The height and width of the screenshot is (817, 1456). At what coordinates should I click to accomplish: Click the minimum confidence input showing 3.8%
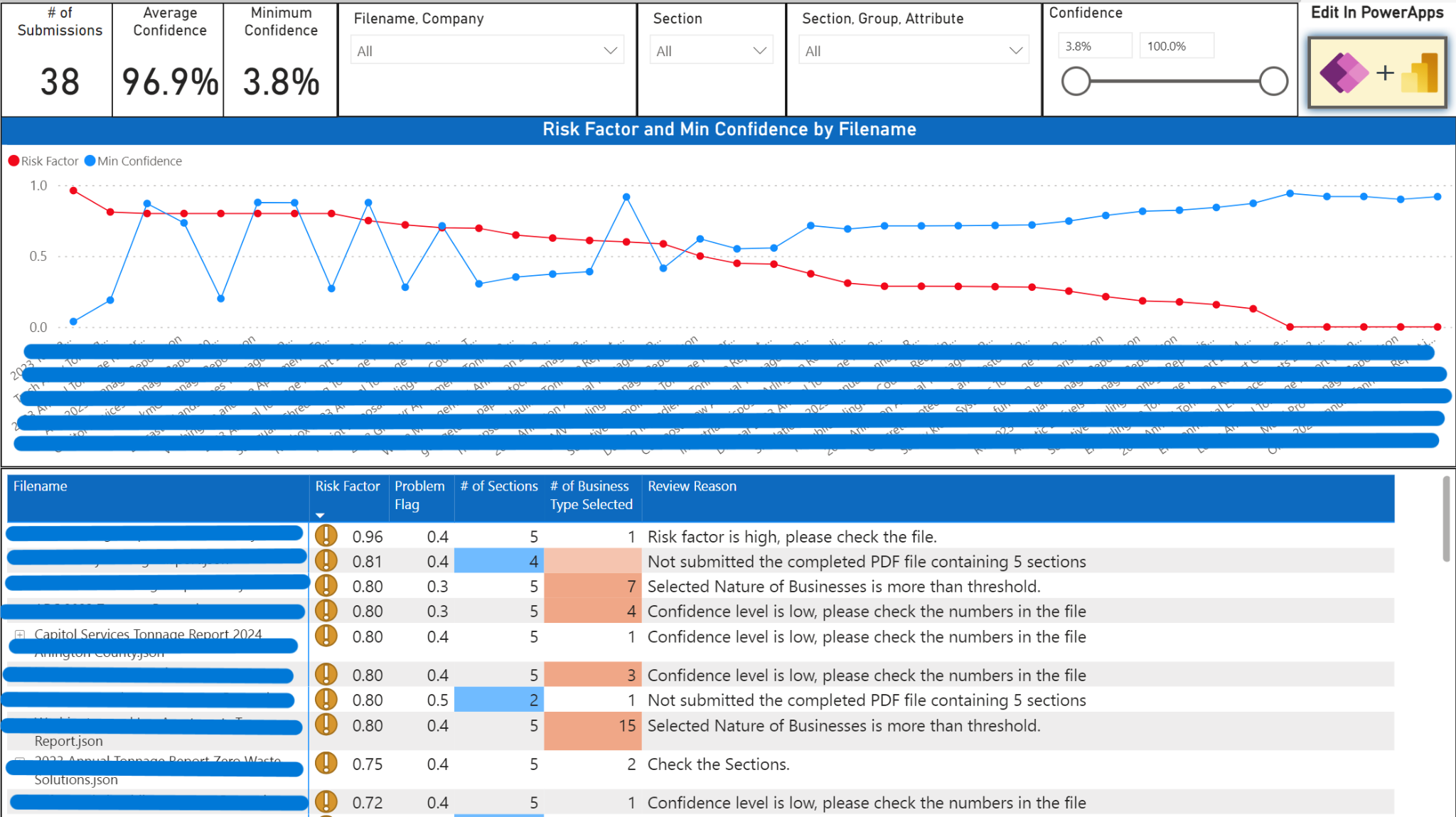[1095, 45]
